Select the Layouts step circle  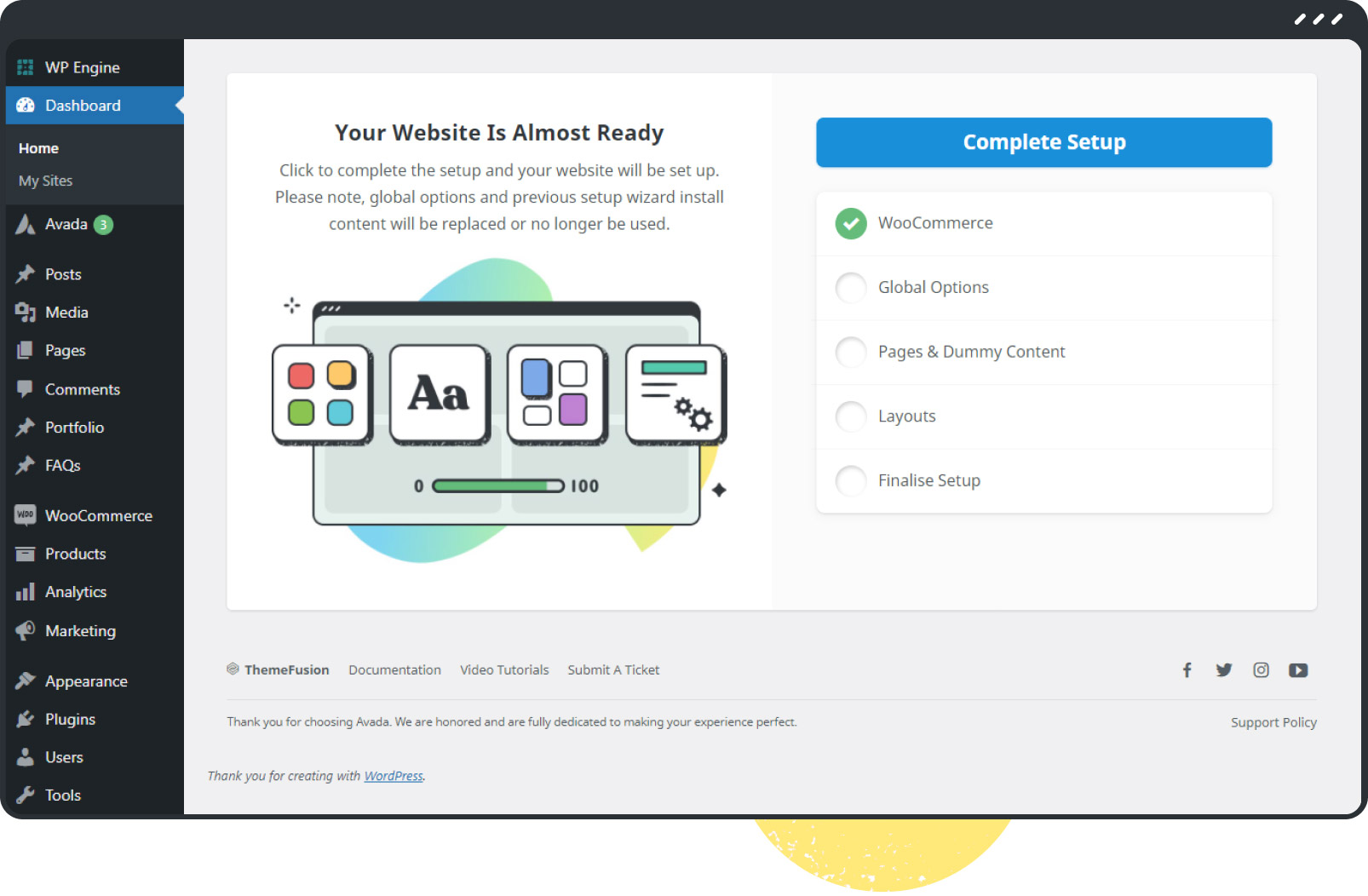point(851,416)
